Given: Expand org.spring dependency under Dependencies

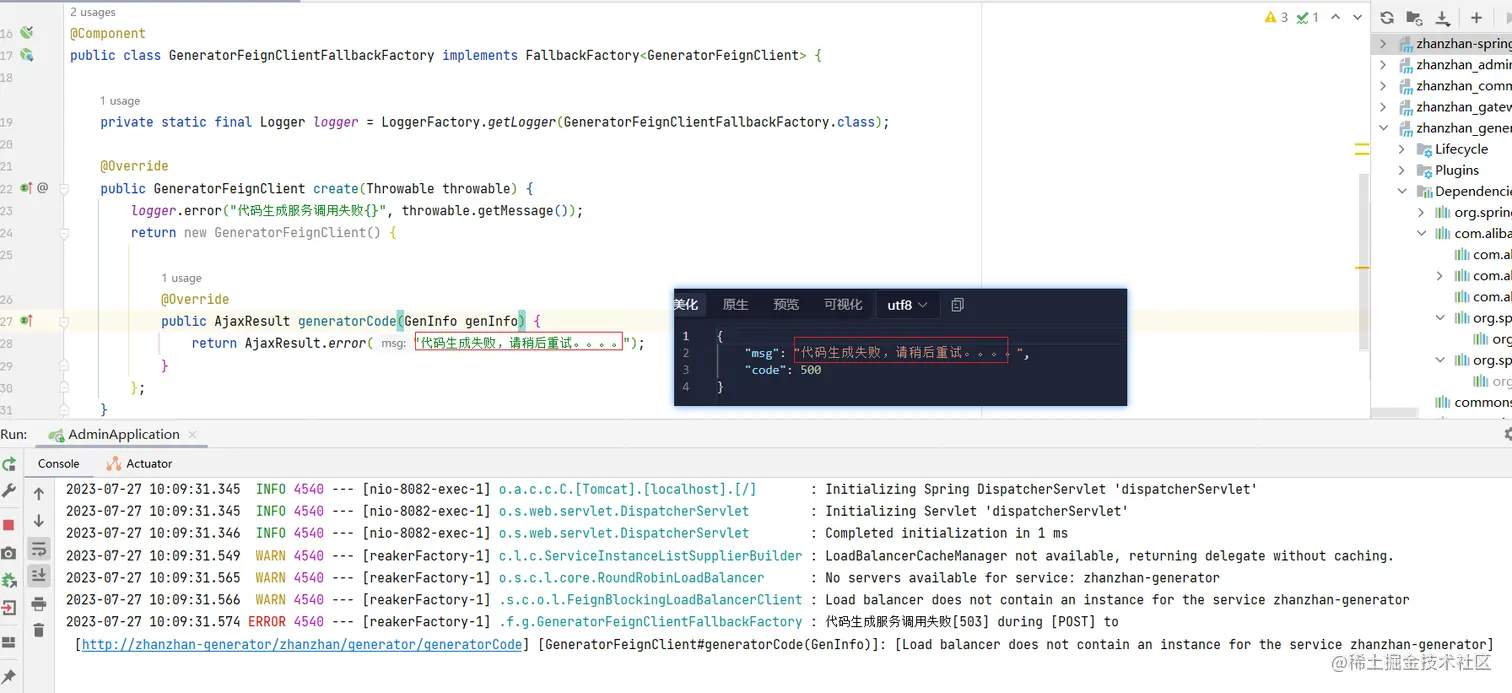Looking at the screenshot, I should tap(1421, 212).
